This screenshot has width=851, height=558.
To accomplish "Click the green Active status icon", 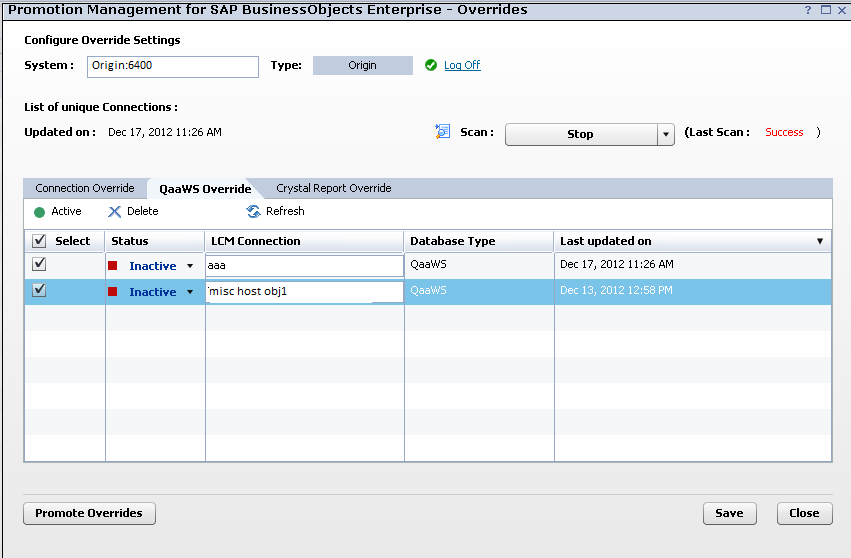I will coord(40,212).
